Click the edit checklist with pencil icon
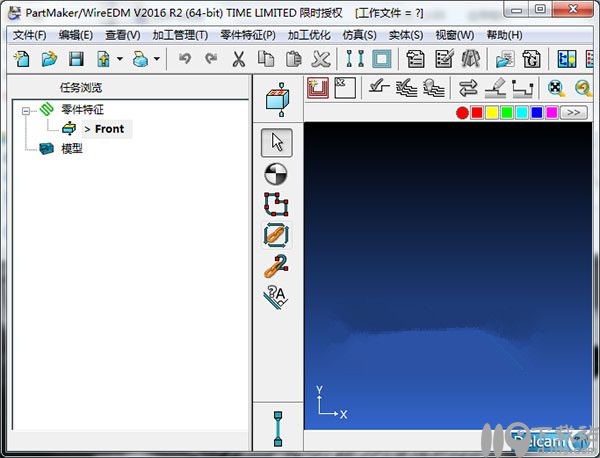Screen dimensions: 600x458 point(444,59)
